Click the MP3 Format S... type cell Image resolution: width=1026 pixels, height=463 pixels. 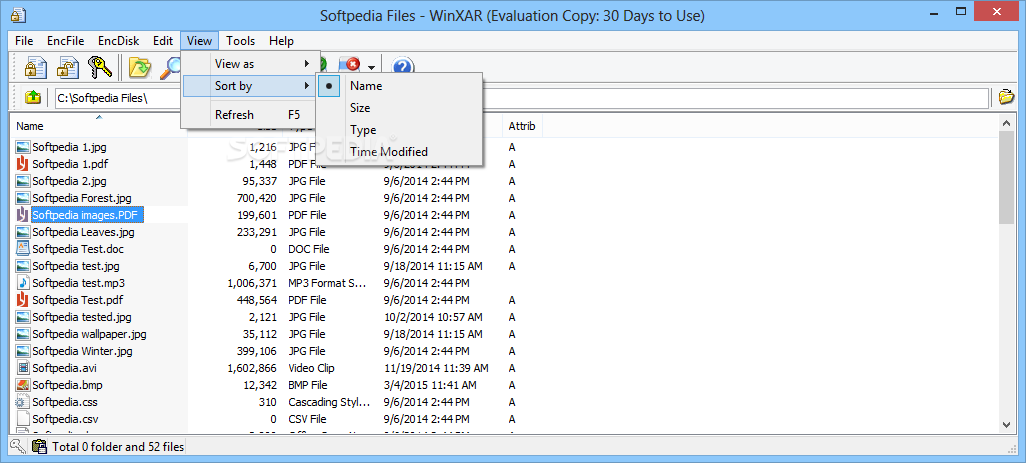point(327,283)
